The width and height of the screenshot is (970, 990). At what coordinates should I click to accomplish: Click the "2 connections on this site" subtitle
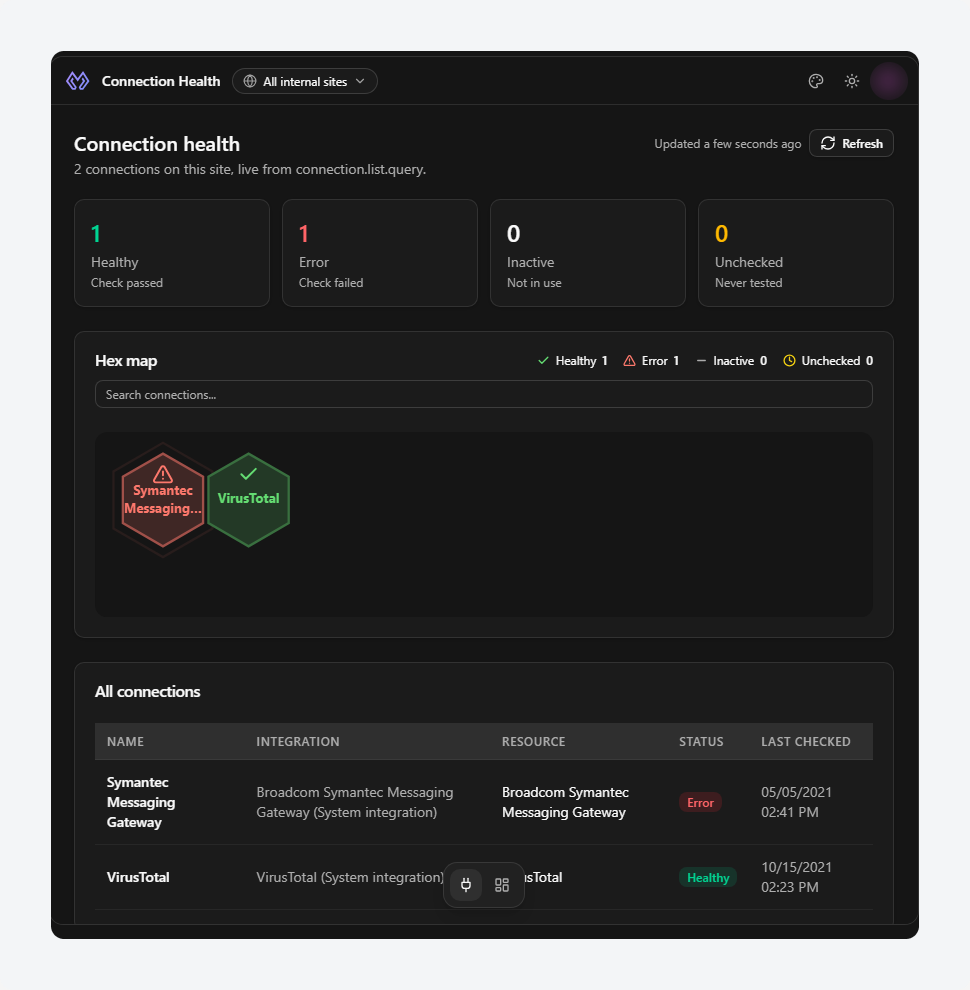[250, 169]
